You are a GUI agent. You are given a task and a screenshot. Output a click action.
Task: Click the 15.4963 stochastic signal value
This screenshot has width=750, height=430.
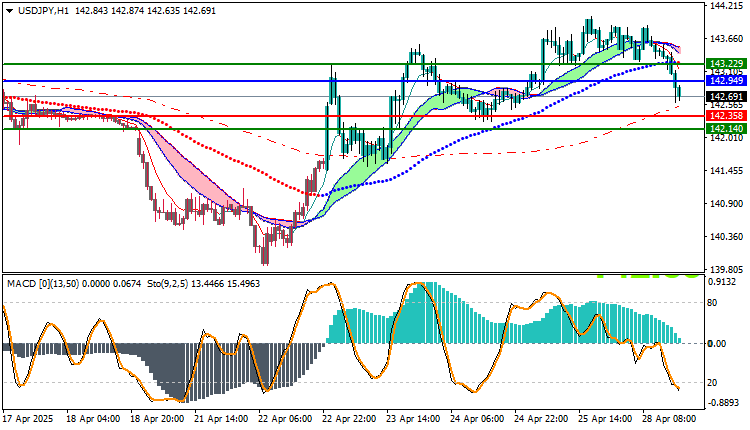click(243, 284)
